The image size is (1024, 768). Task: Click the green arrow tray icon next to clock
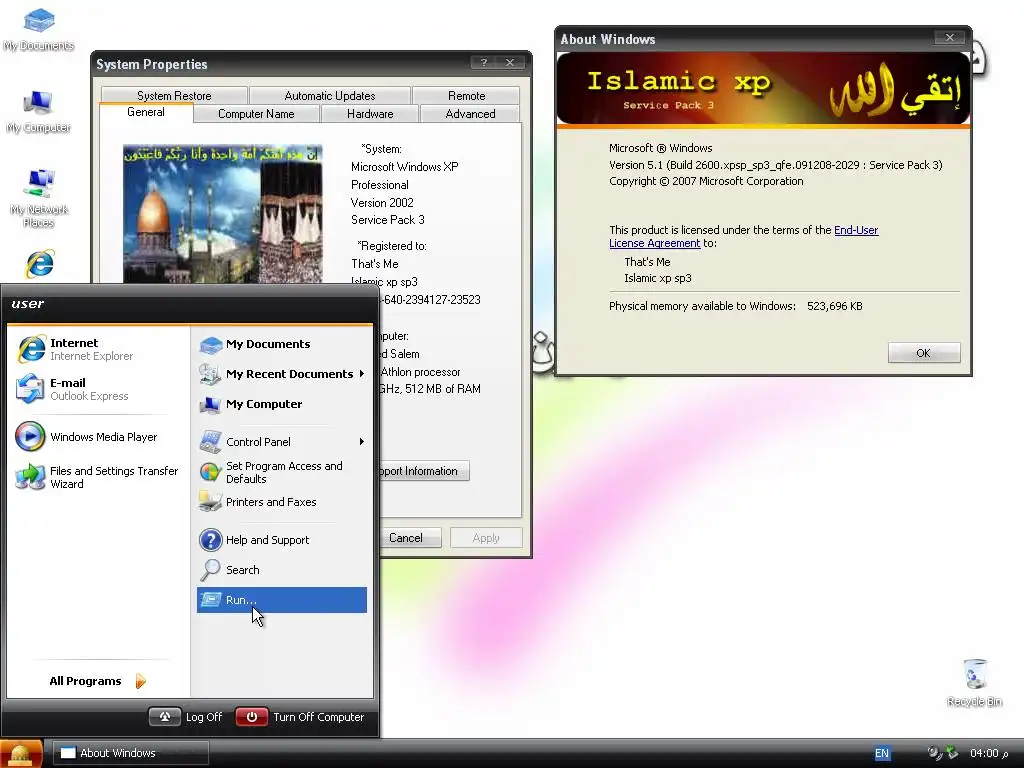[952, 753]
